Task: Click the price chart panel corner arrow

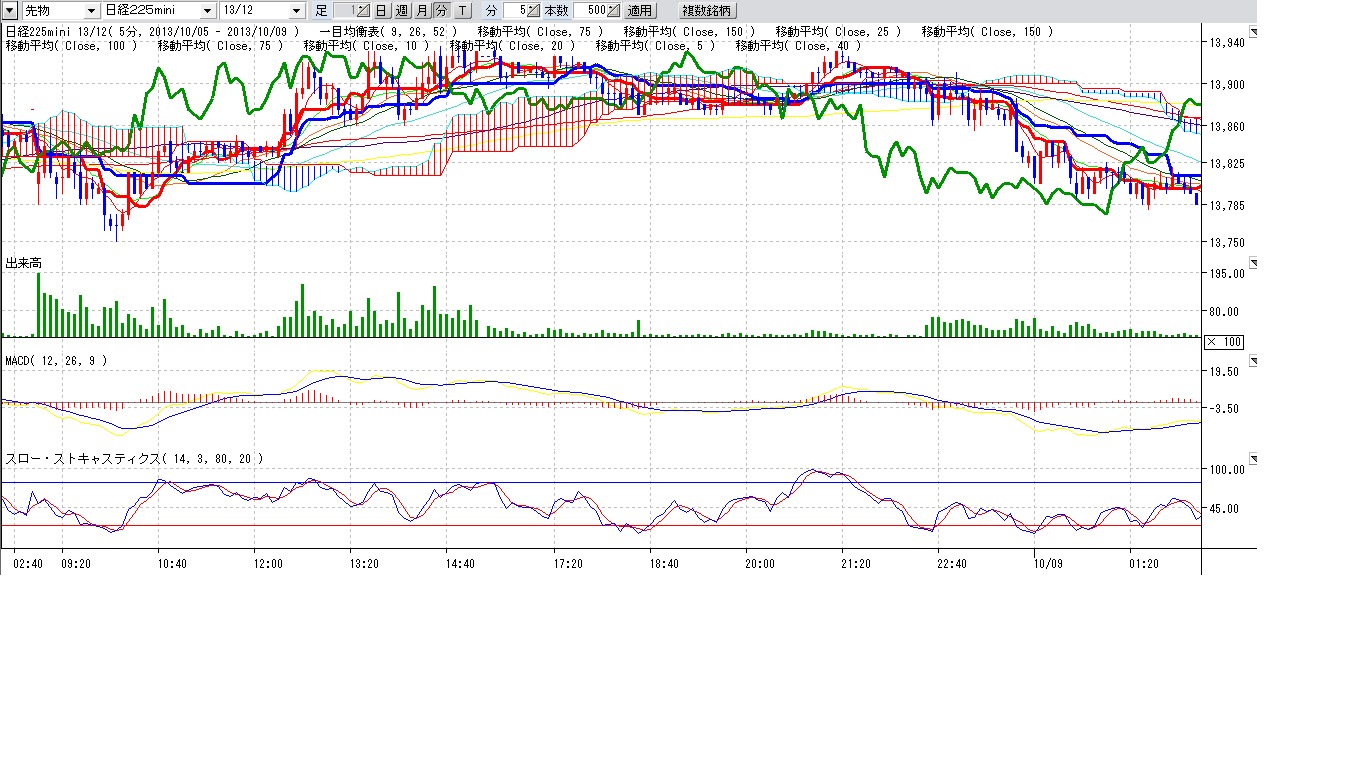Action: pyautogui.click(x=1255, y=33)
